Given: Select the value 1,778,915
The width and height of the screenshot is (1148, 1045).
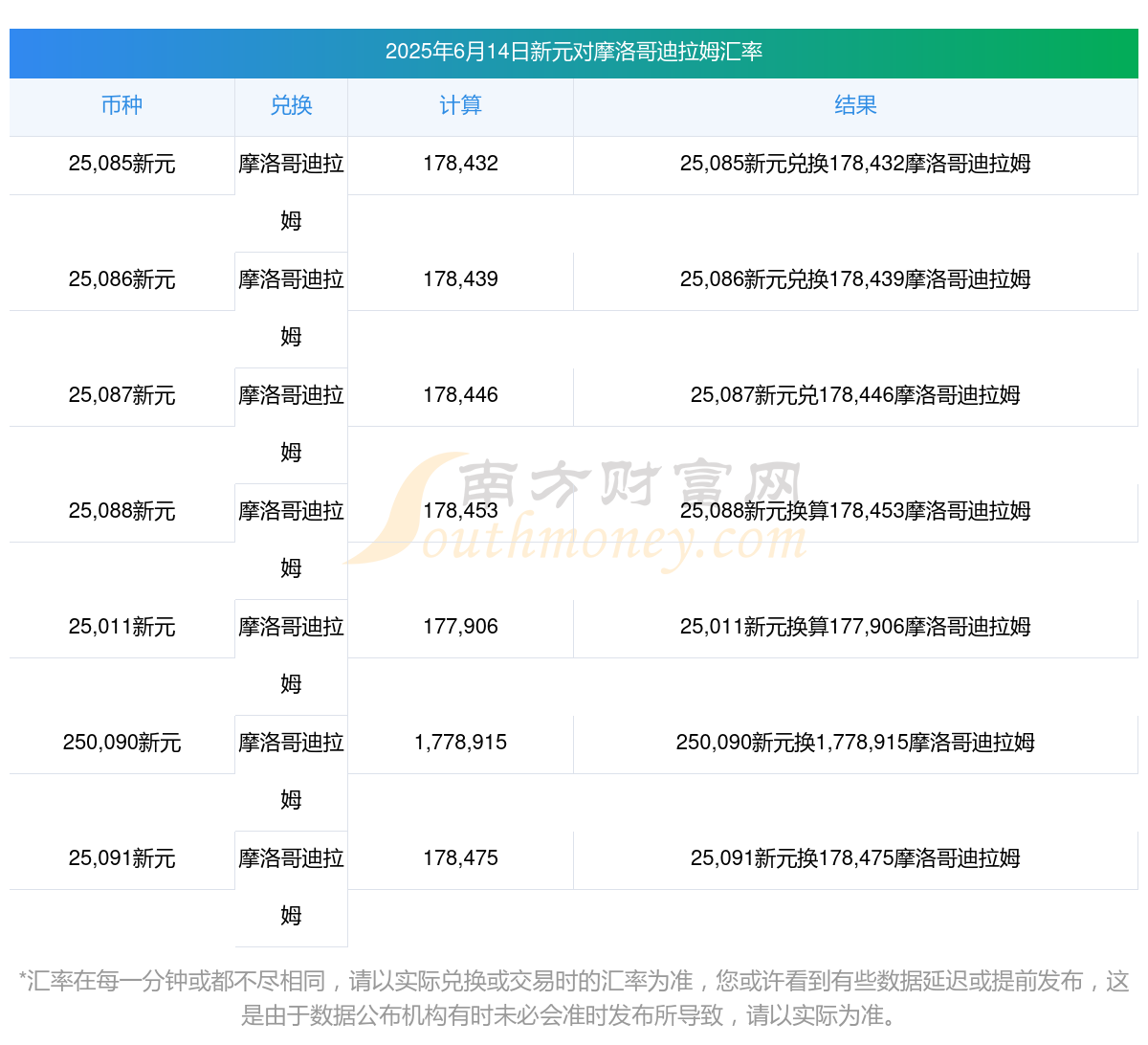Looking at the screenshot, I should (x=460, y=743).
